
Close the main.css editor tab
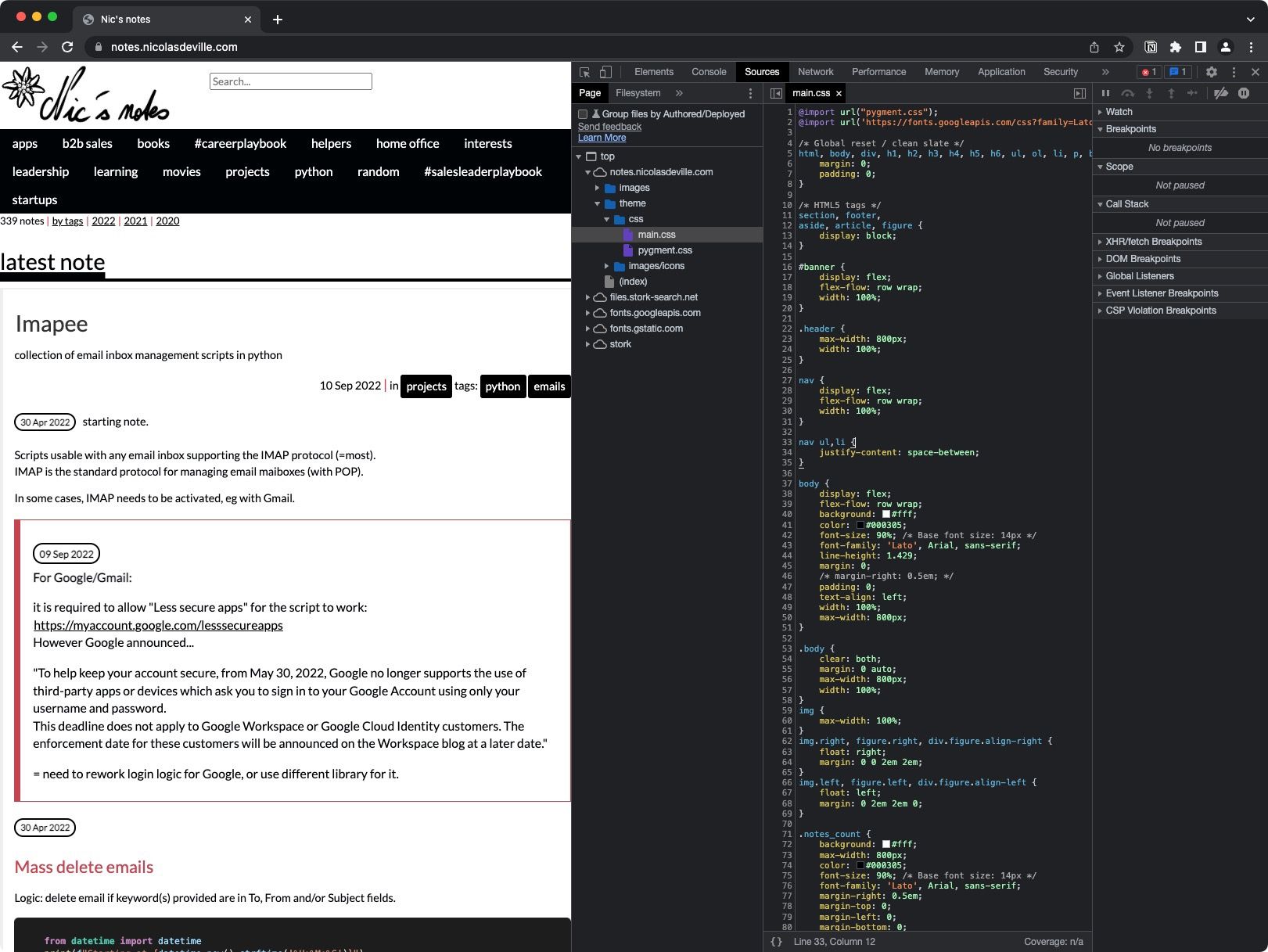(x=839, y=94)
